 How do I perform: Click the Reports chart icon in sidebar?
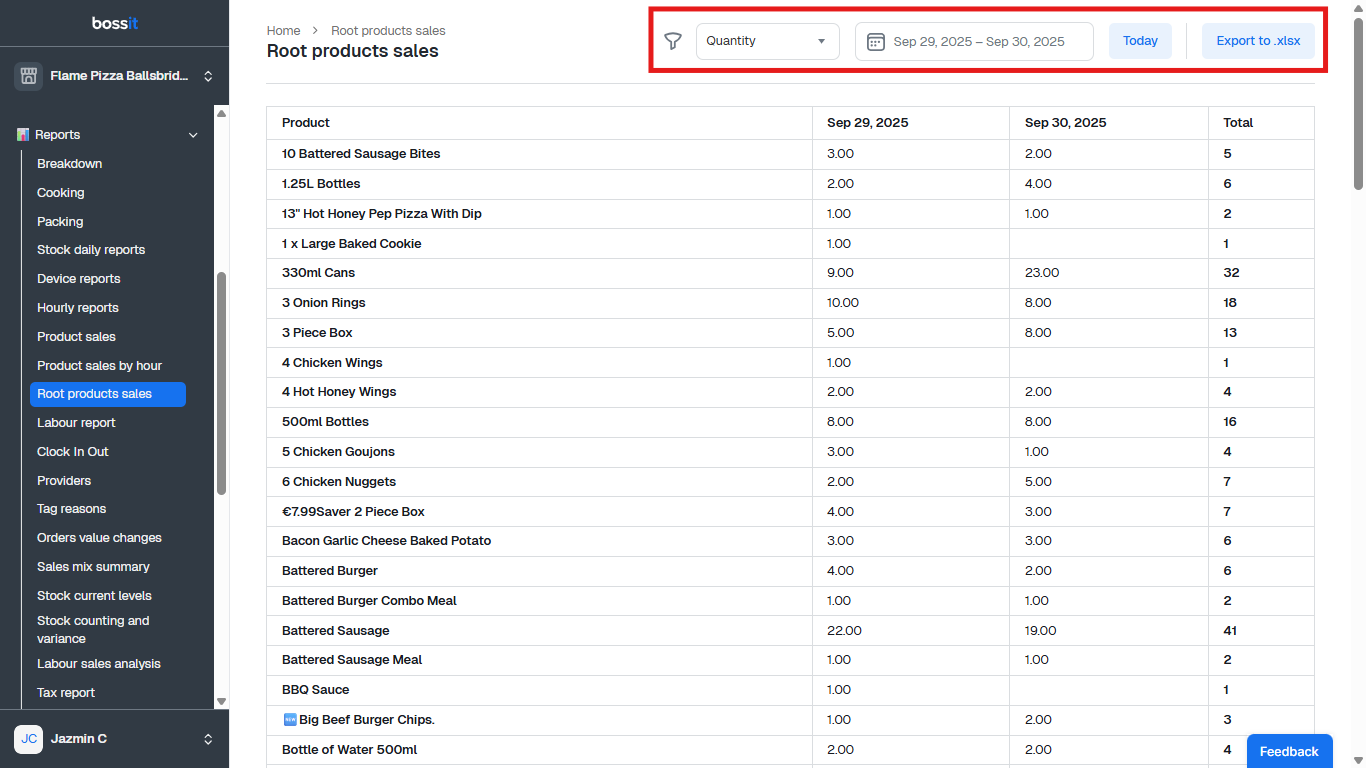23,135
